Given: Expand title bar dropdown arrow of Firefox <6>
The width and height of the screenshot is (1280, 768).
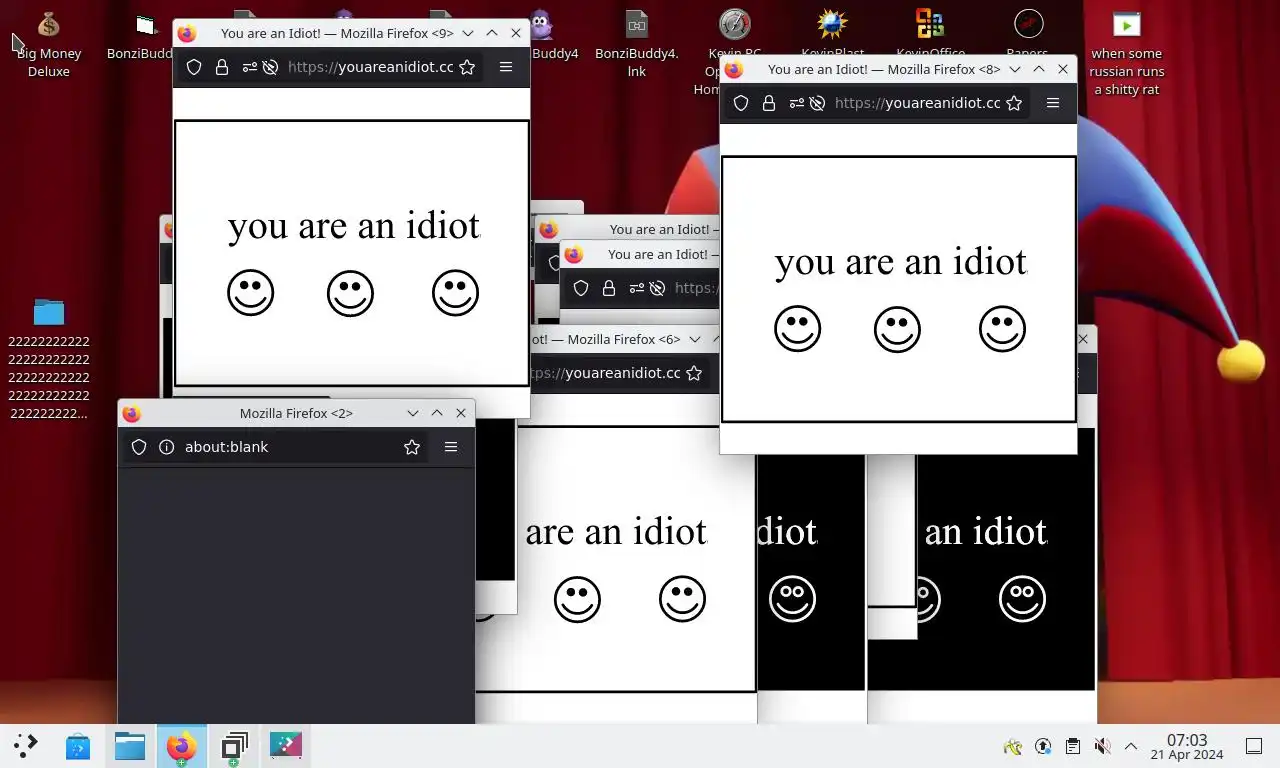Looking at the screenshot, I should pyautogui.click(x=693, y=339).
